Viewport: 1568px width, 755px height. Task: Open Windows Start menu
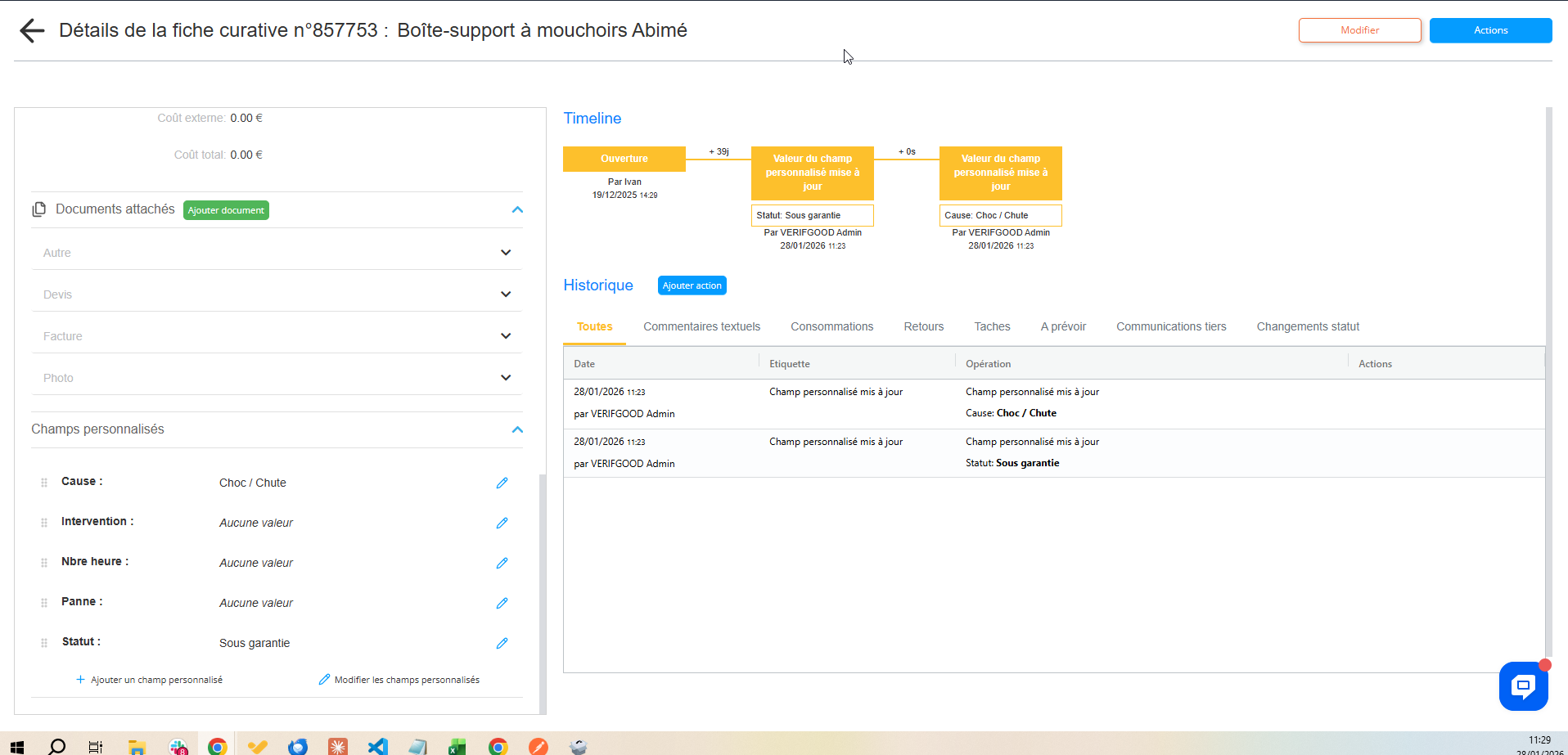click(x=17, y=746)
